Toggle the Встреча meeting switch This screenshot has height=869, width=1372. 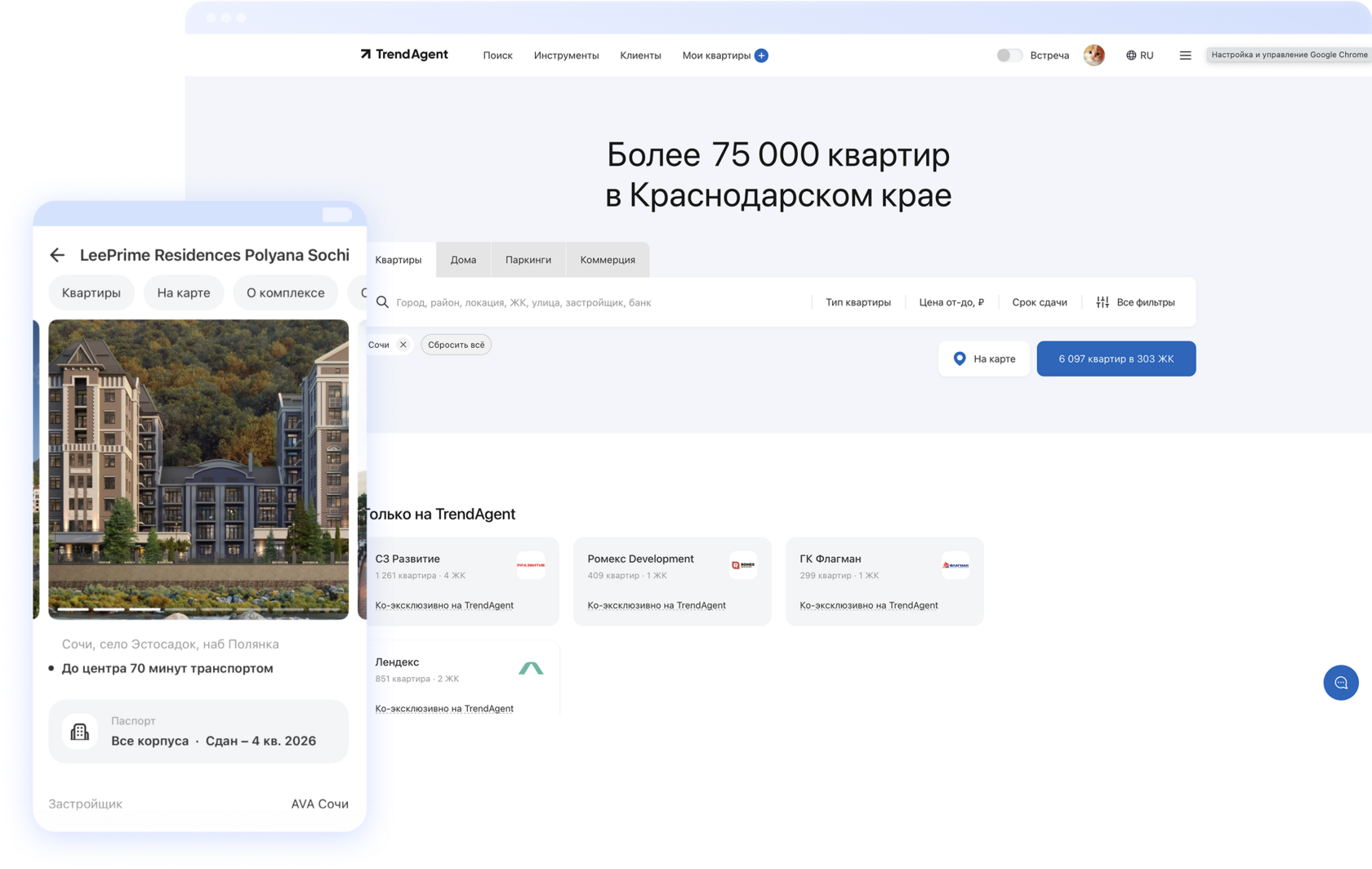(x=1009, y=56)
